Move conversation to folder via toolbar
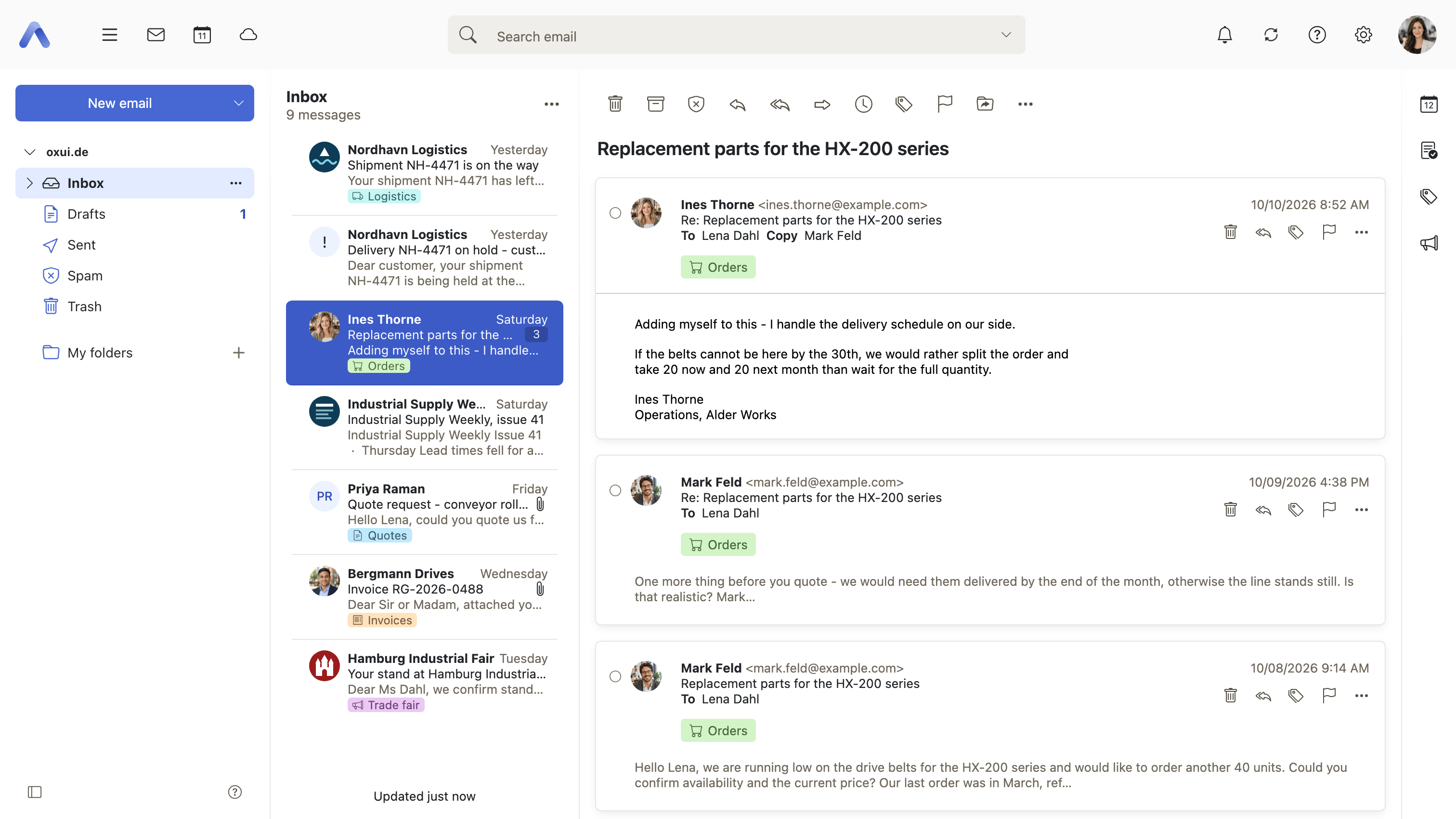The height and width of the screenshot is (819, 1456). pyautogui.click(x=985, y=104)
